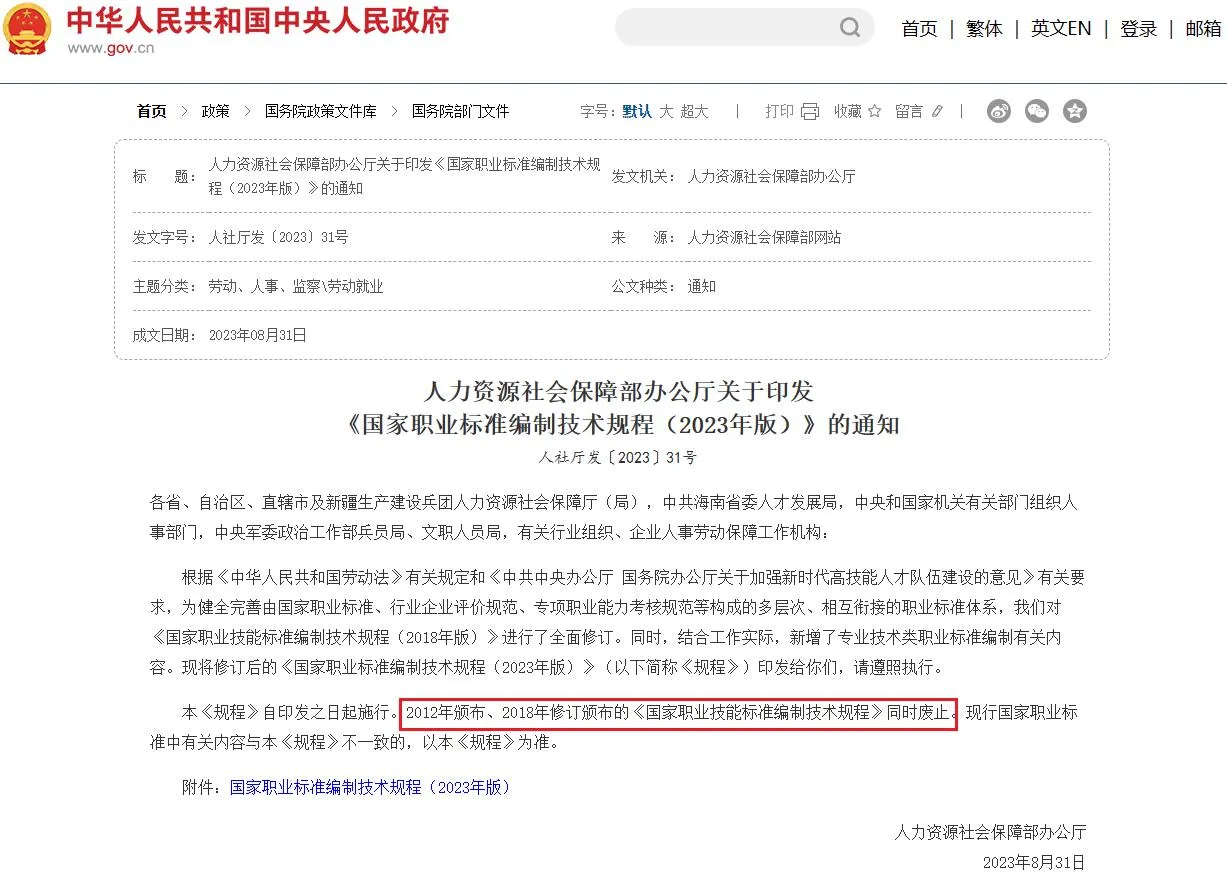Viewport: 1227px width, 880px height.
Task: Click the search magnifier icon
Action: click(850, 27)
